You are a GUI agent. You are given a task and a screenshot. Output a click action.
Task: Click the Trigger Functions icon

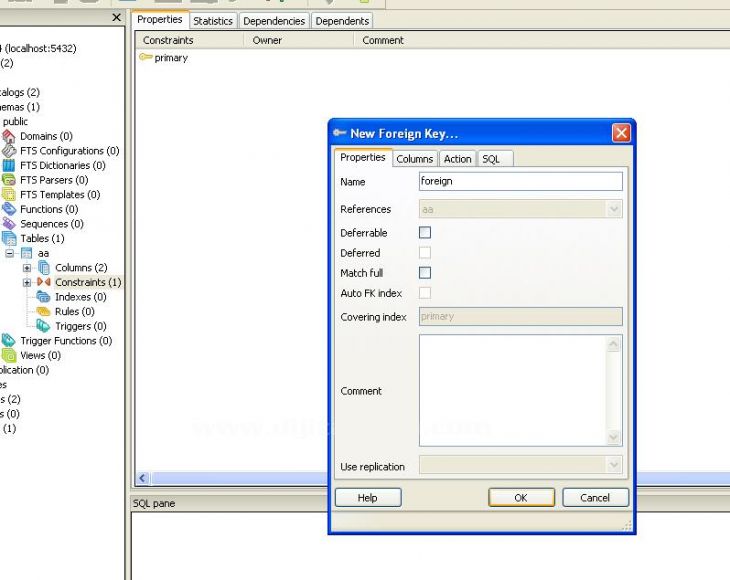pyautogui.click(x=9, y=341)
